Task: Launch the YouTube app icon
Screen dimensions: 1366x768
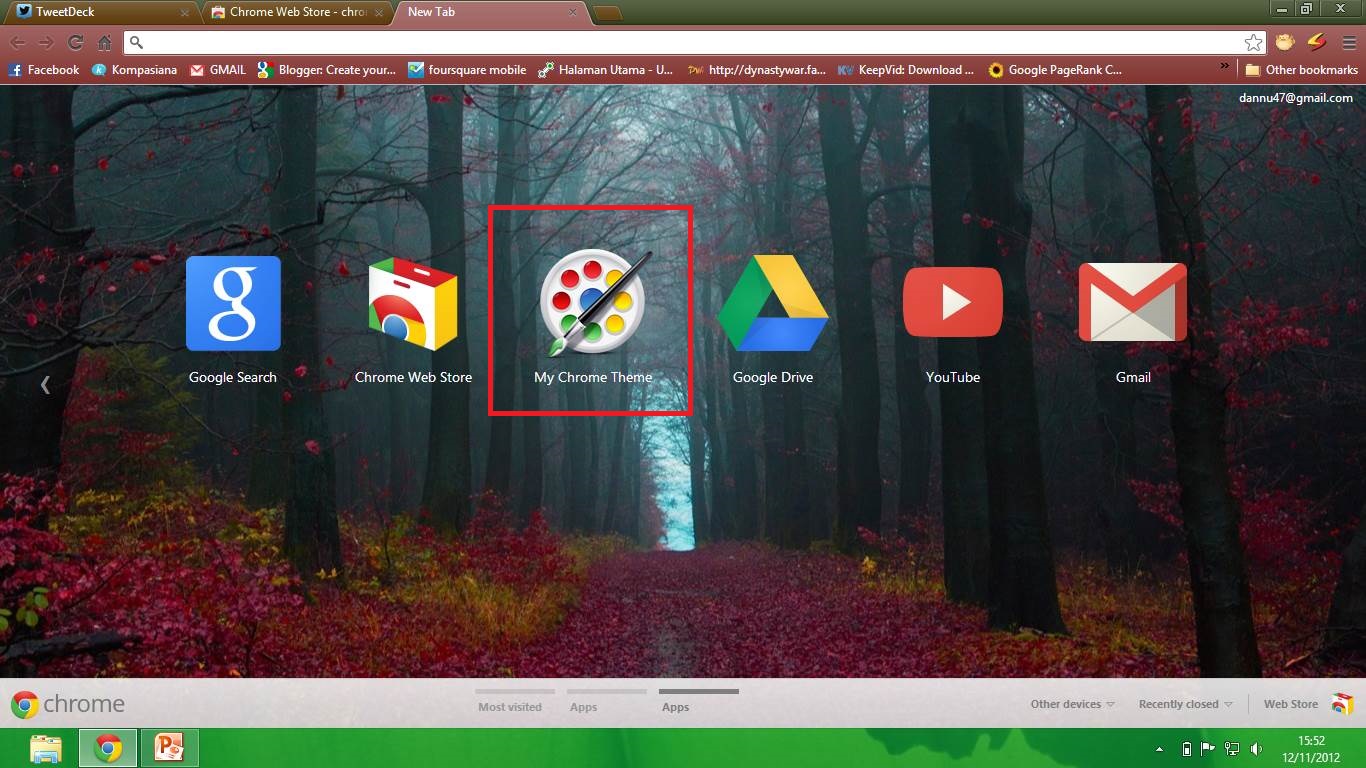Action: (953, 302)
